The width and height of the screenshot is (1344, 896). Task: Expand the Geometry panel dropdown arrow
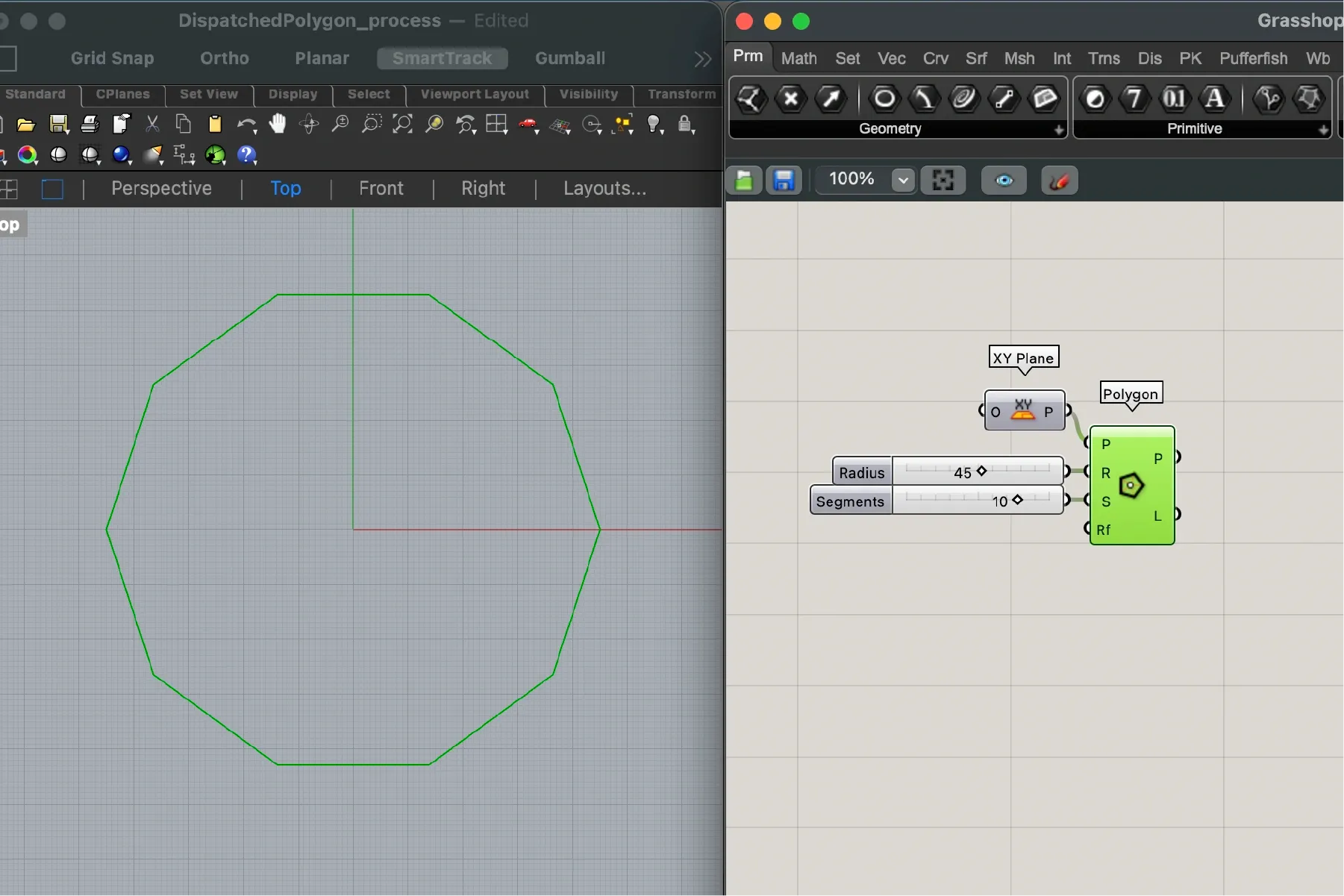click(1059, 130)
